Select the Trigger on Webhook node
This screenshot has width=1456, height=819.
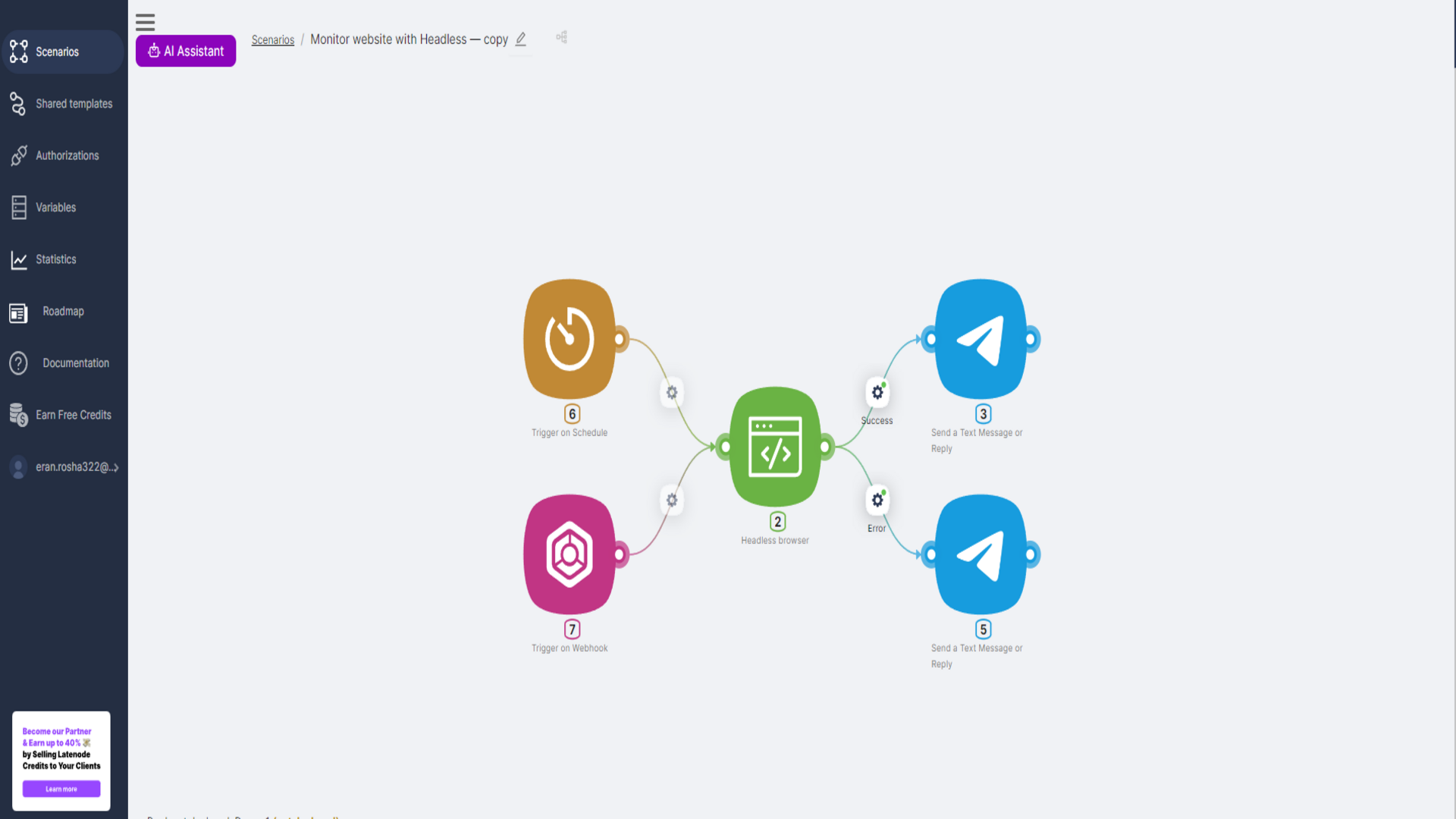tap(570, 554)
